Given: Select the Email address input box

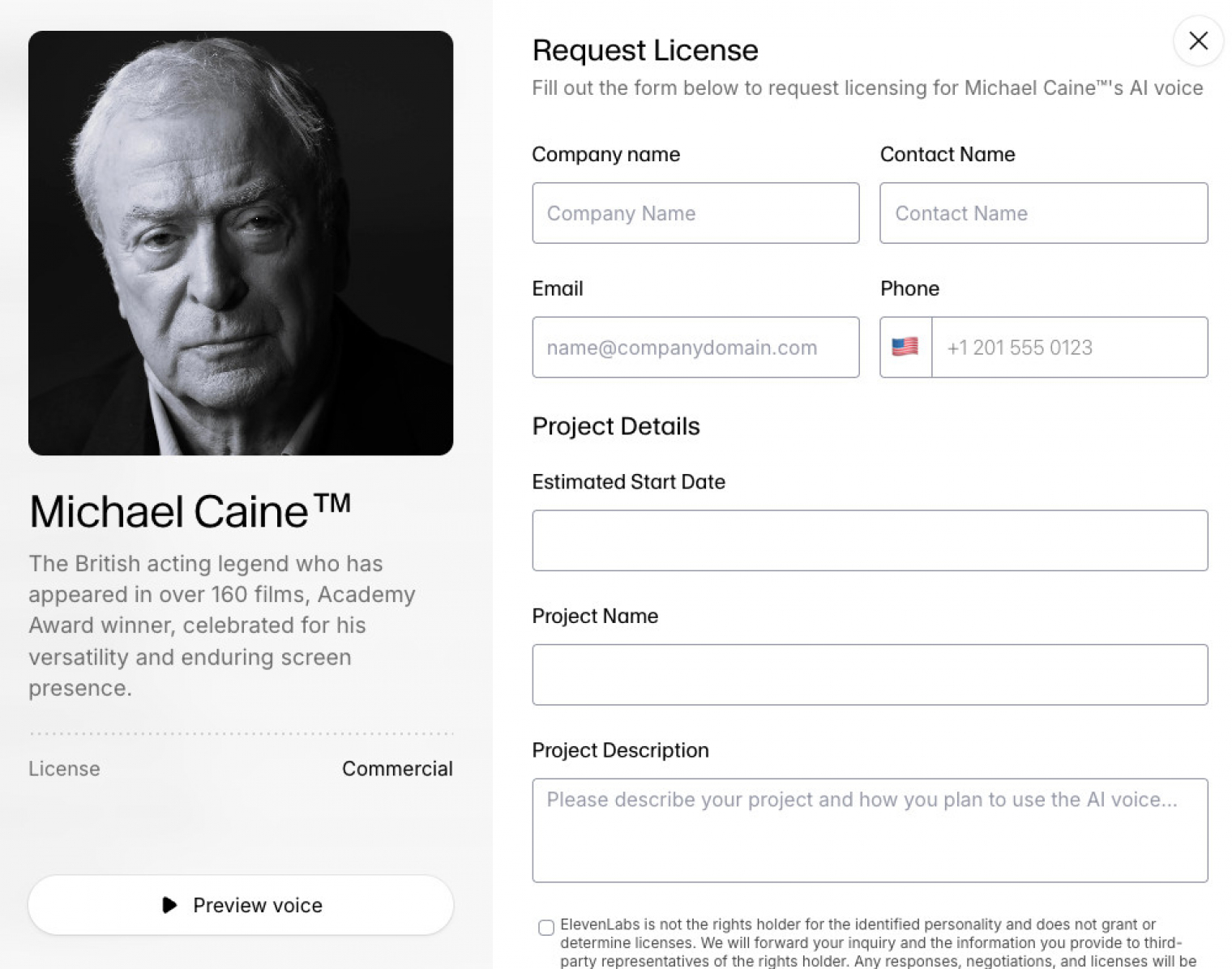Looking at the screenshot, I should (695, 348).
